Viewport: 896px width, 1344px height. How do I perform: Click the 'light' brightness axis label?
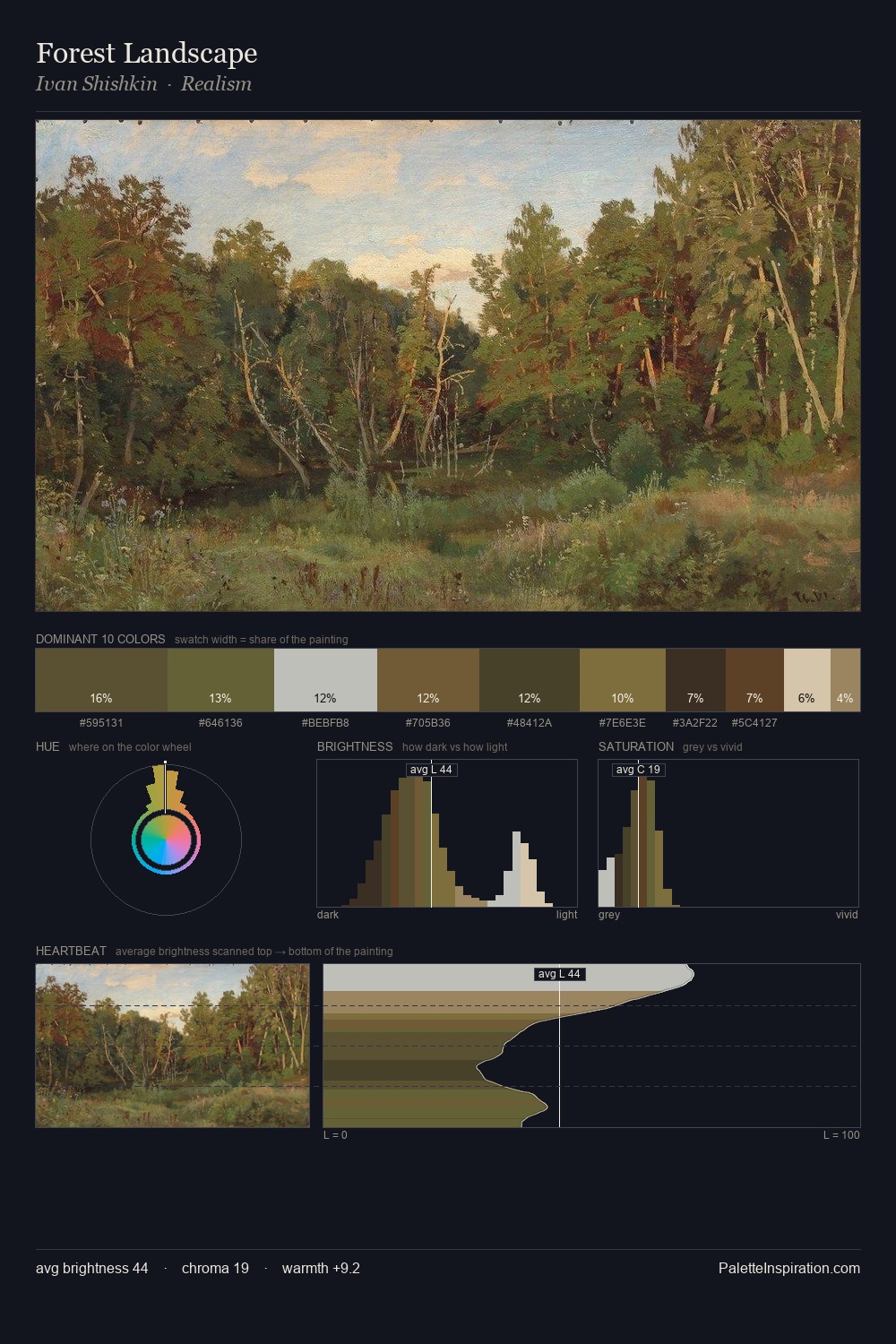tap(566, 915)
